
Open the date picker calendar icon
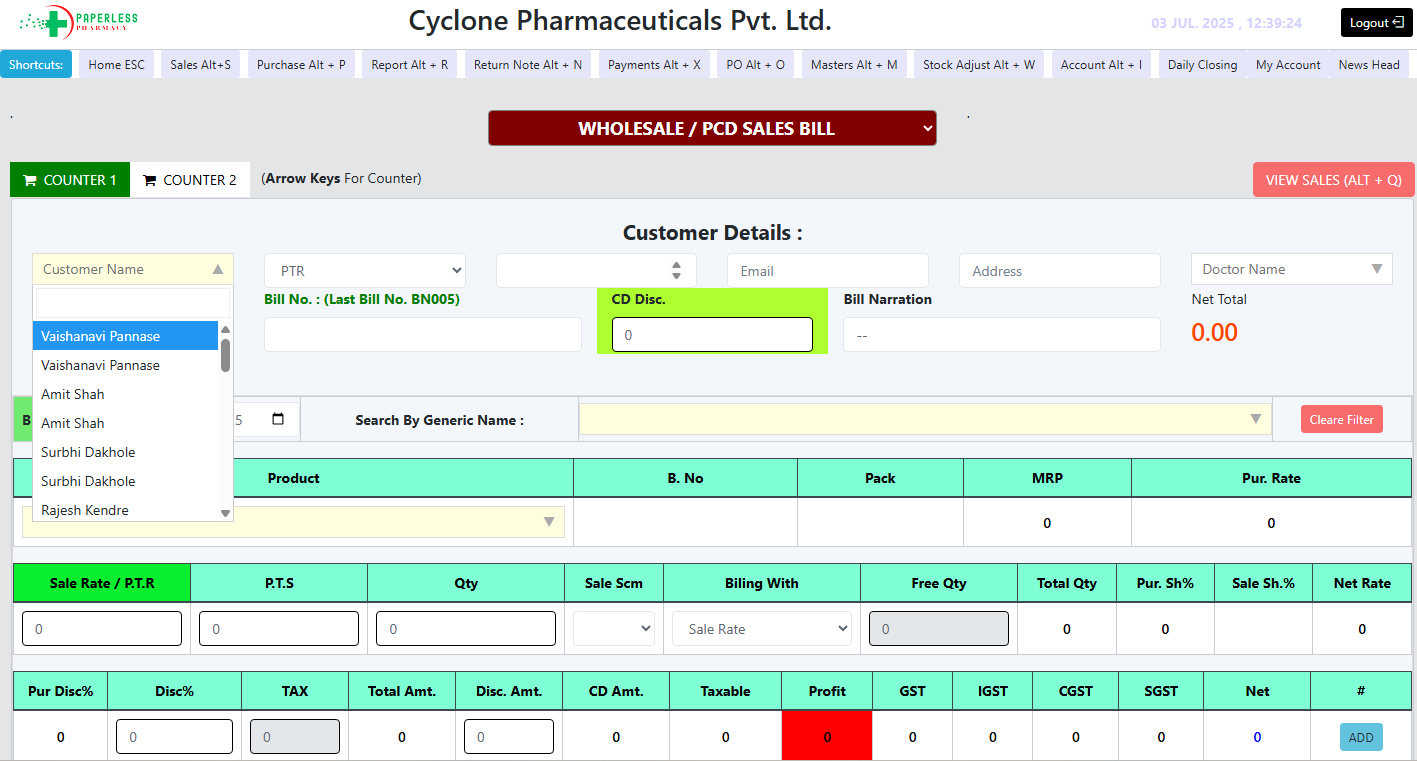[x=278, y=420]
